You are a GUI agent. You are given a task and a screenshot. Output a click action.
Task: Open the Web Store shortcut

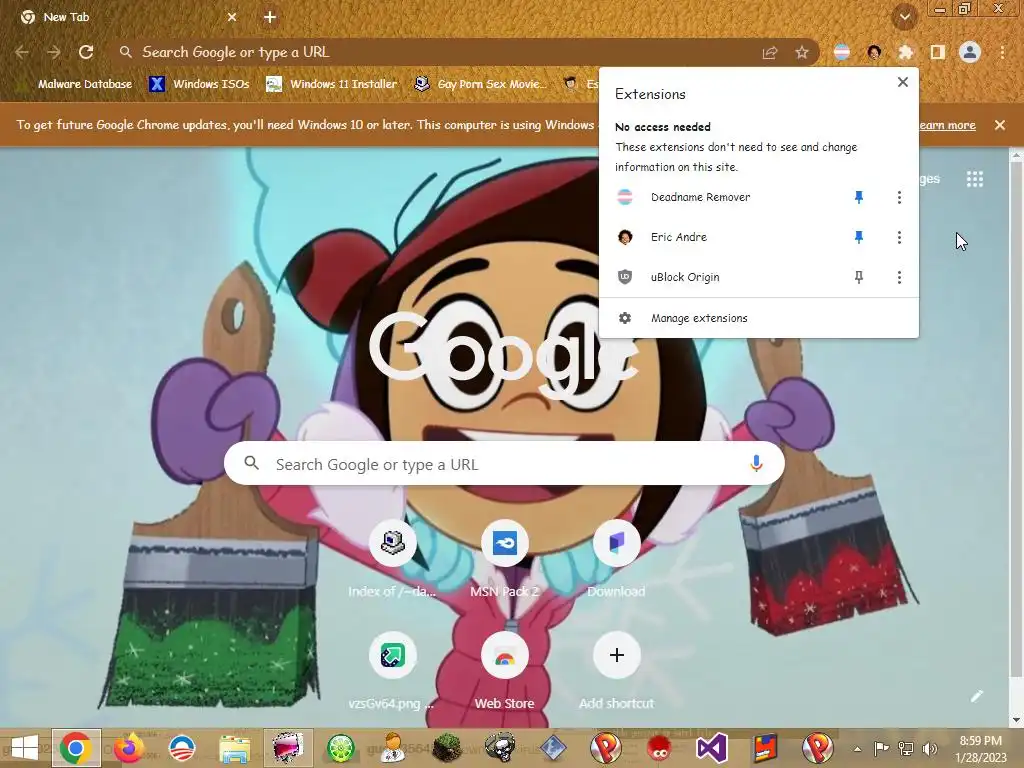pyautogui.click(x=504, y=672)
